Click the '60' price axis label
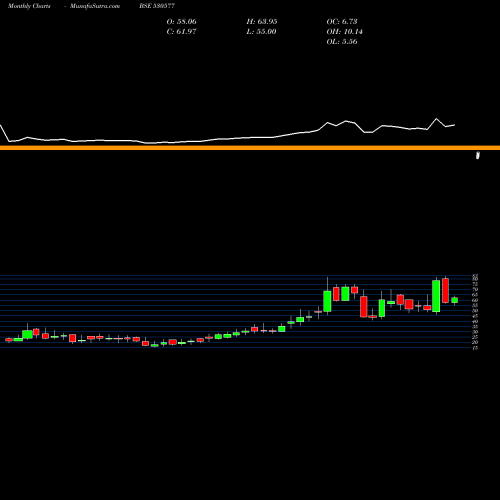 [x=475, y=300]
